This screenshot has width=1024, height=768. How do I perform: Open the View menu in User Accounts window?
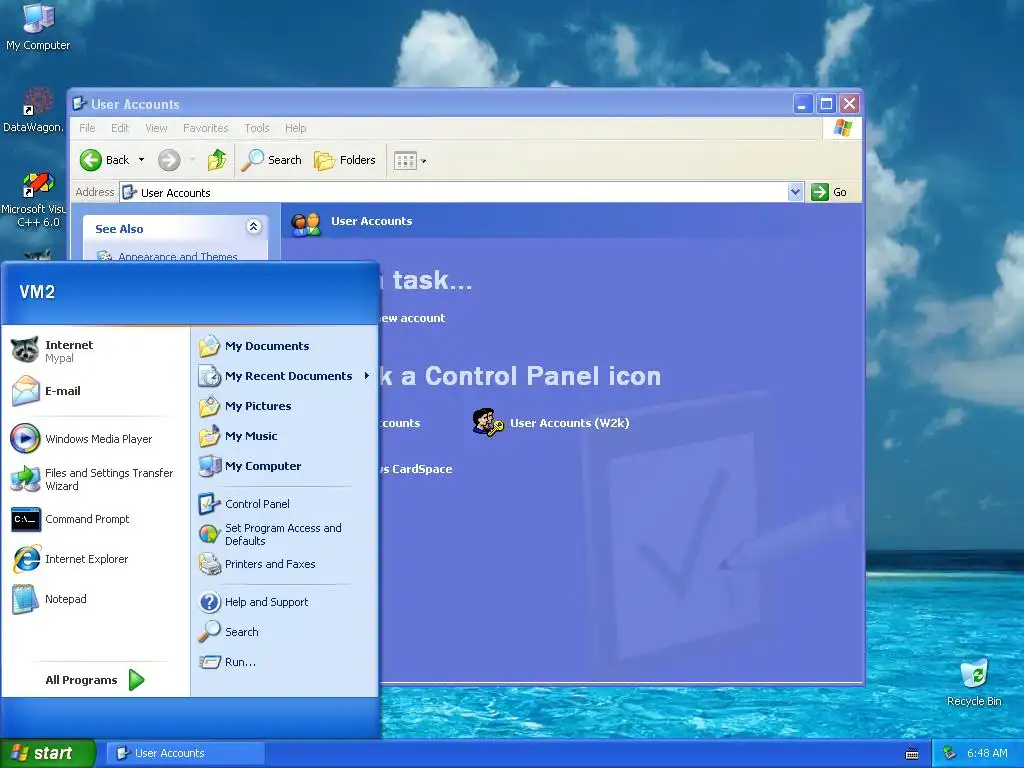point(156,128)
